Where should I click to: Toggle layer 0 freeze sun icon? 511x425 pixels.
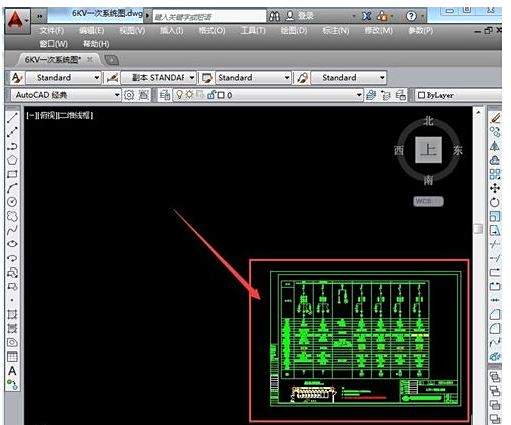[x=190, y=95]
